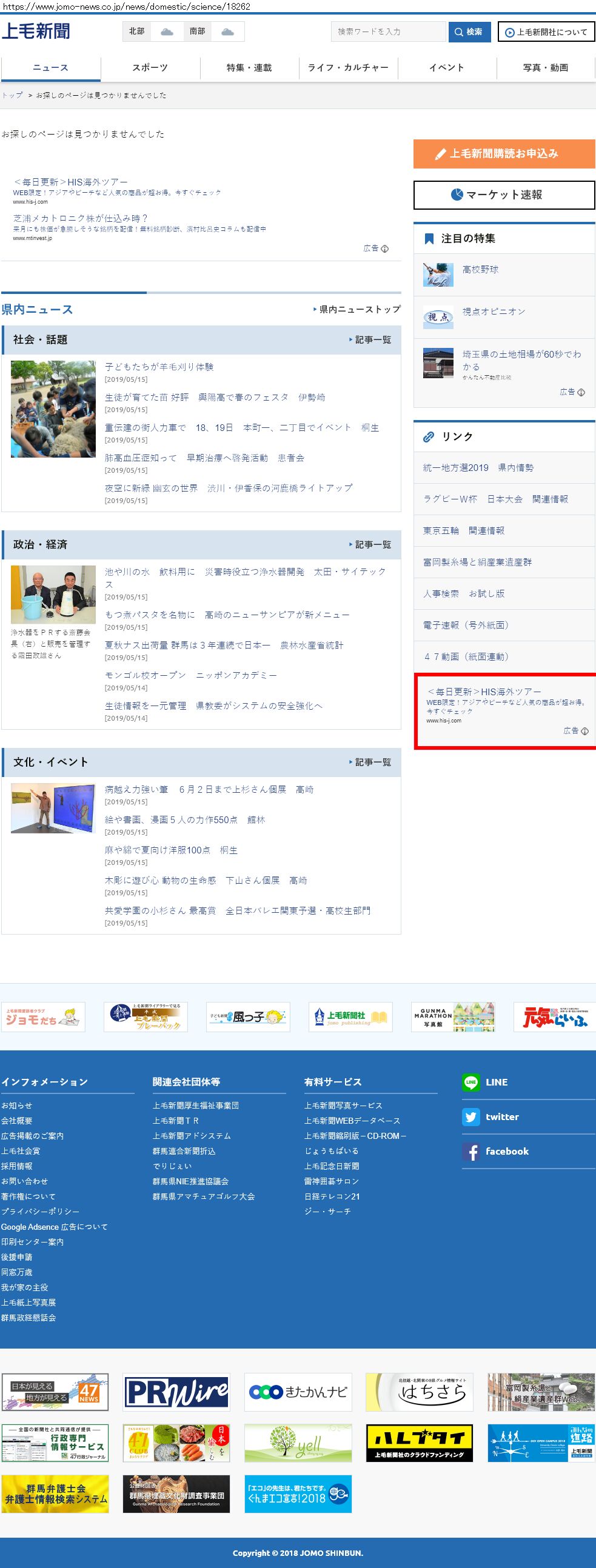Screen dimensions: 596x1568
Task: Click the LINE social icon
Action: [x=470, y=1082]
